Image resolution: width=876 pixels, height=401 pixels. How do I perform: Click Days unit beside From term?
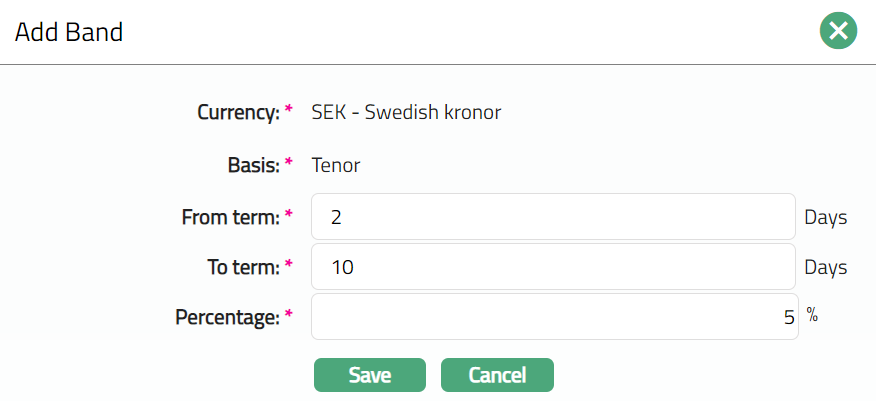point(825,217)
